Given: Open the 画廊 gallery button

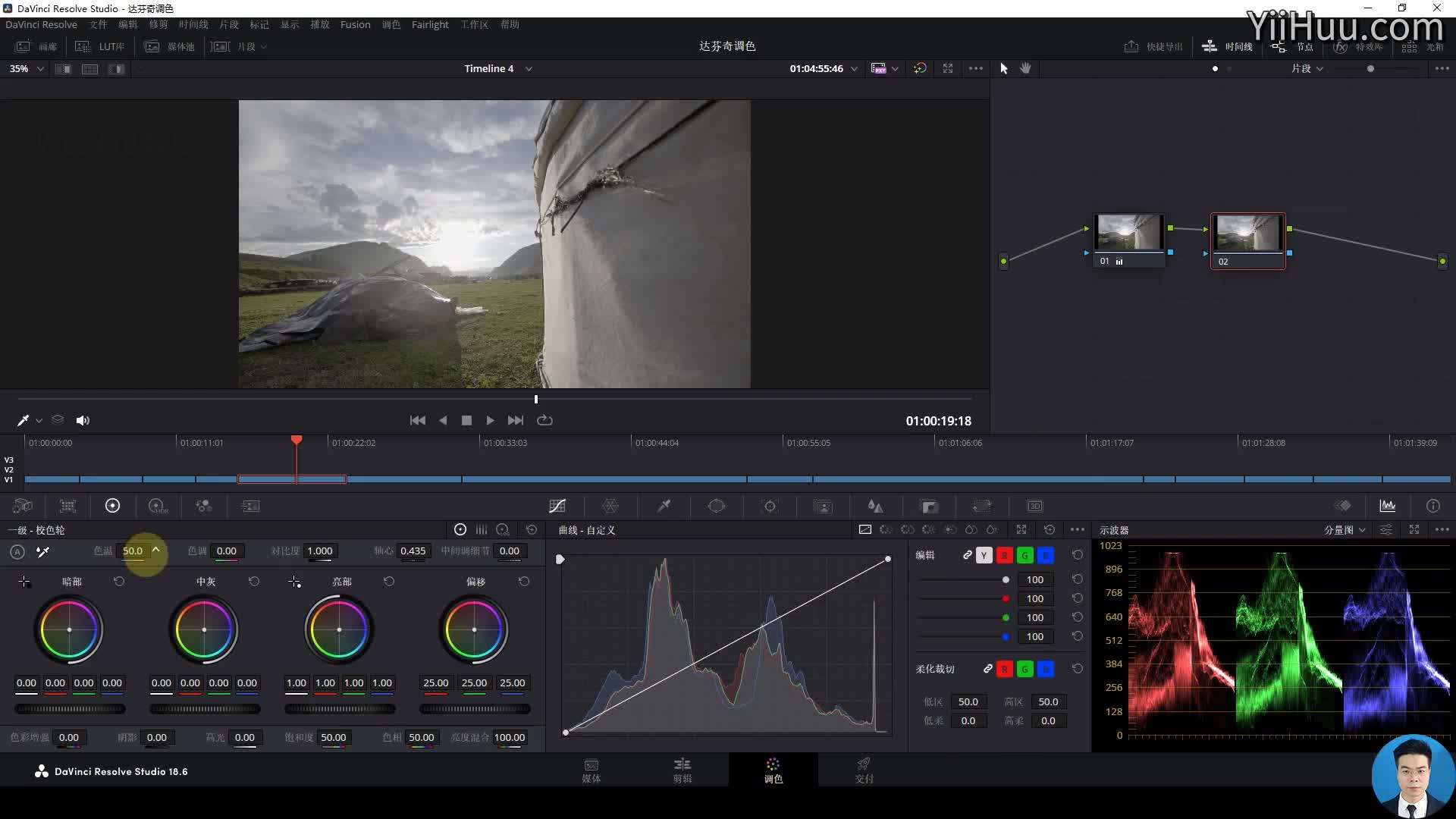Looking at the screenshot, I should 36,46.
